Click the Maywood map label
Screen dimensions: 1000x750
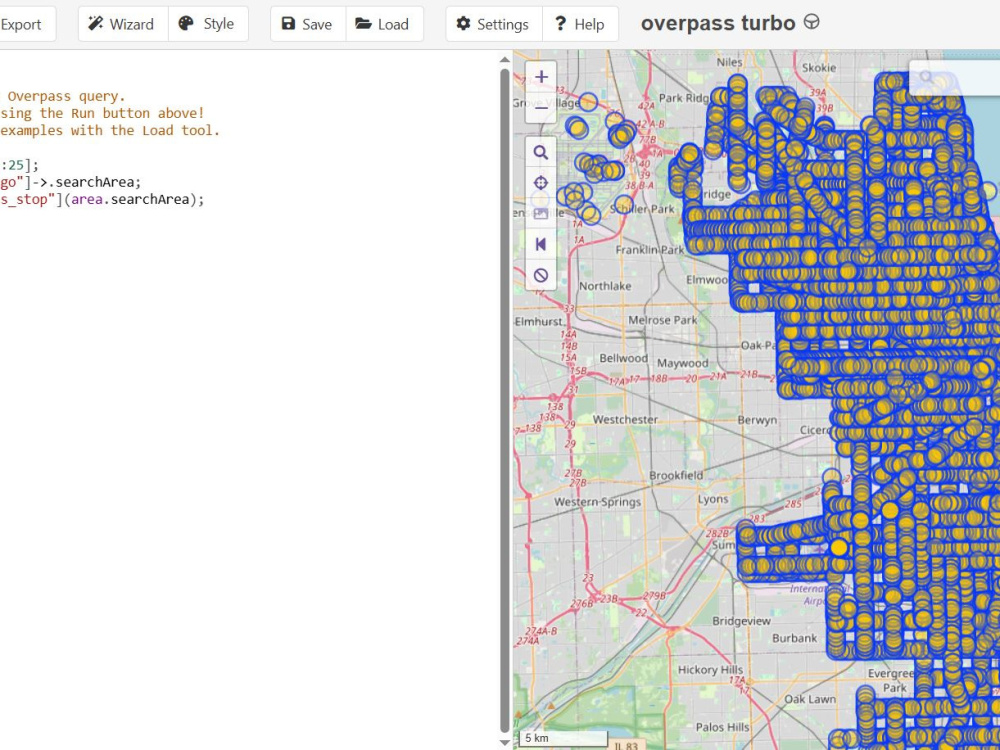[x=682, y=363]
